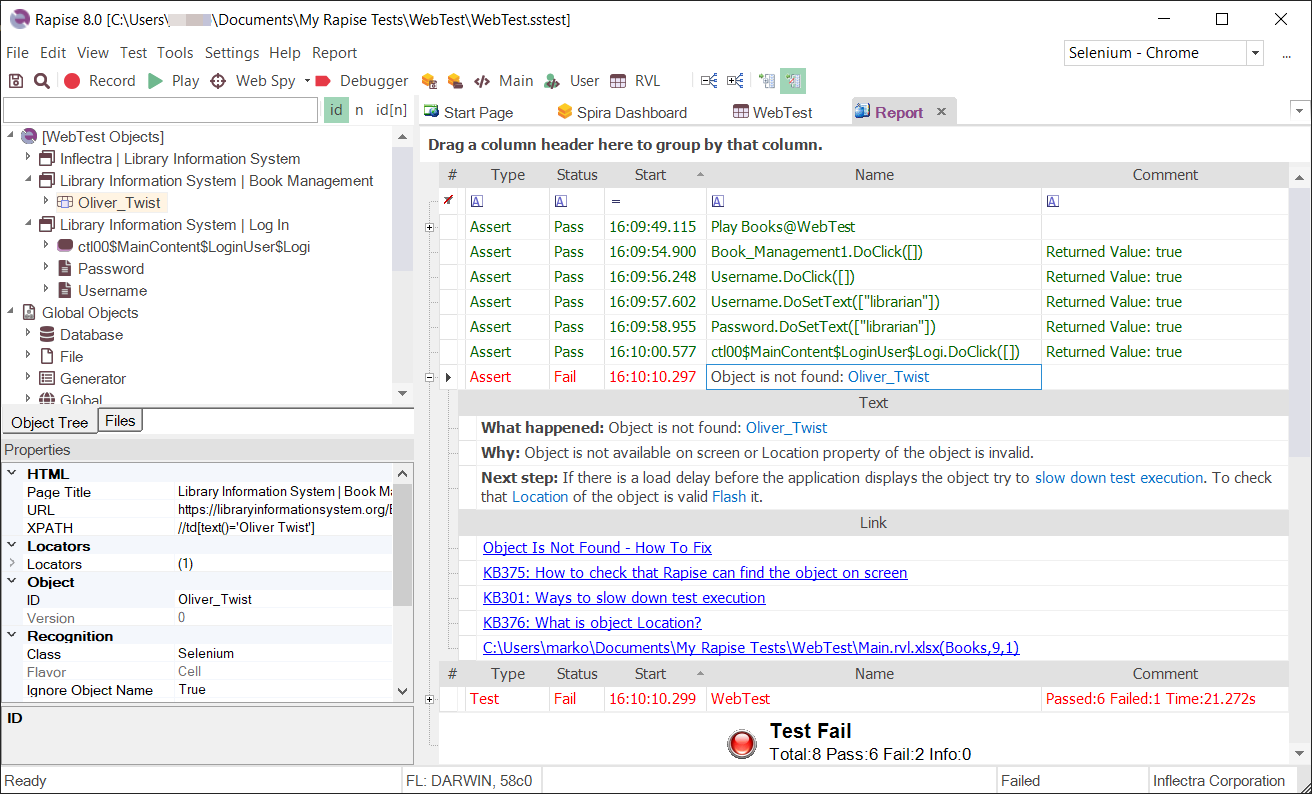Click the object tree filter input field
Viewport: 1312px width, 794px height.
tap(161, 110)
